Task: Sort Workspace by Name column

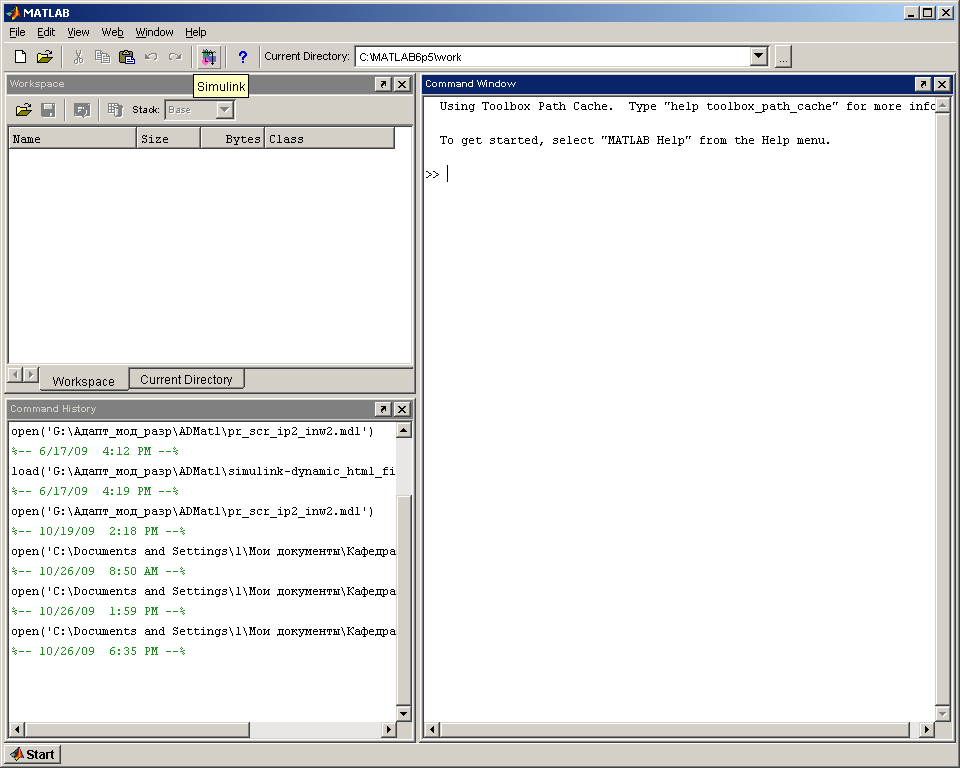Action: (x=72, y=139)
